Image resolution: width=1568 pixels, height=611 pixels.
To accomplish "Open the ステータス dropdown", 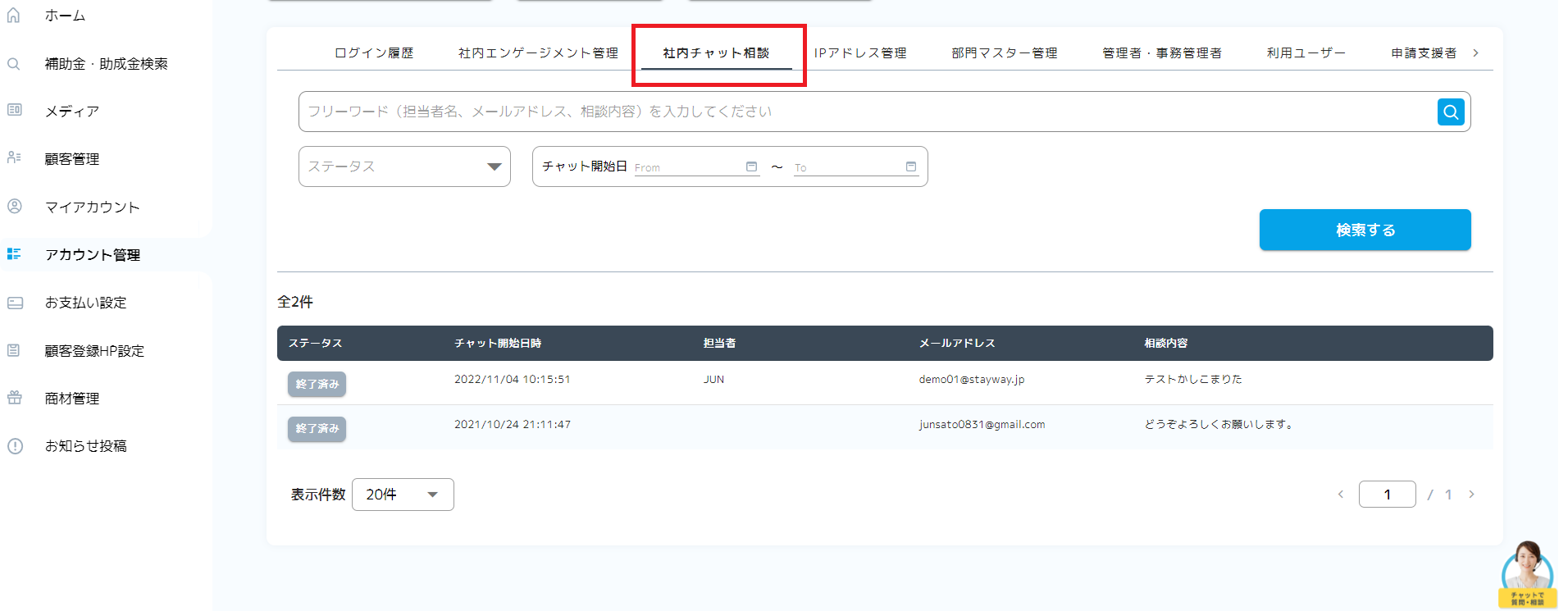I will [x=404, y=166].
